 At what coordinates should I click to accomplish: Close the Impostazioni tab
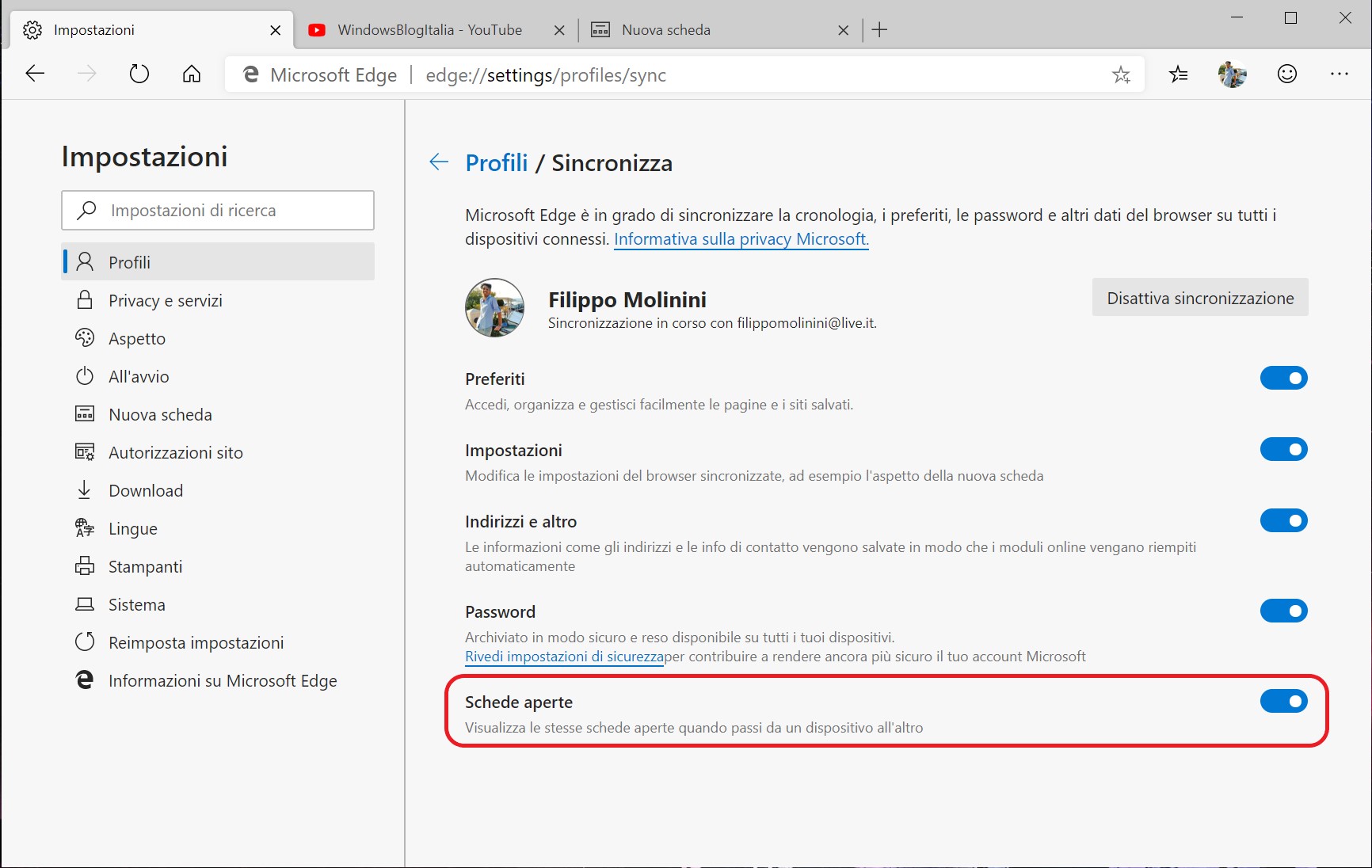tap(276, 30)
